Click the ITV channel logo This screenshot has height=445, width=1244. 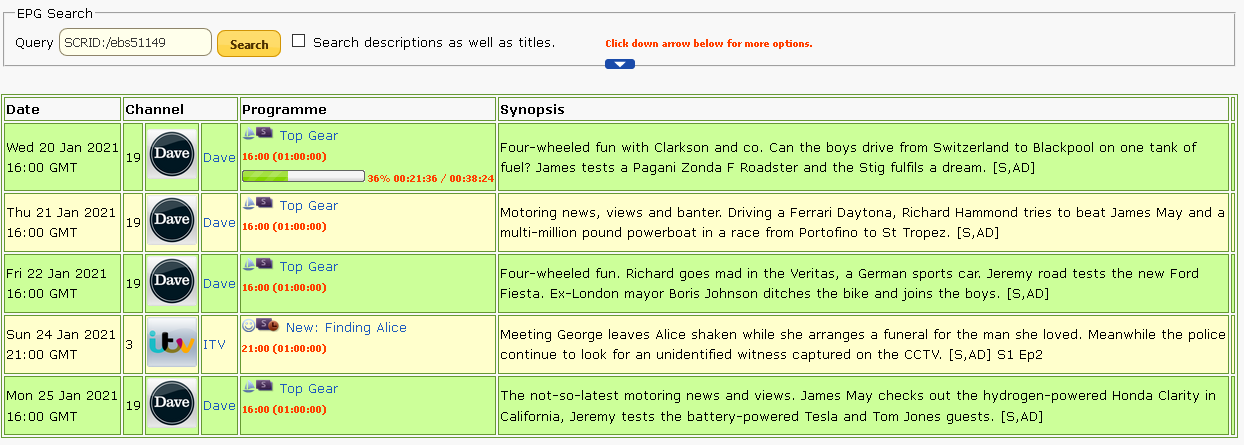pos(172,345)
